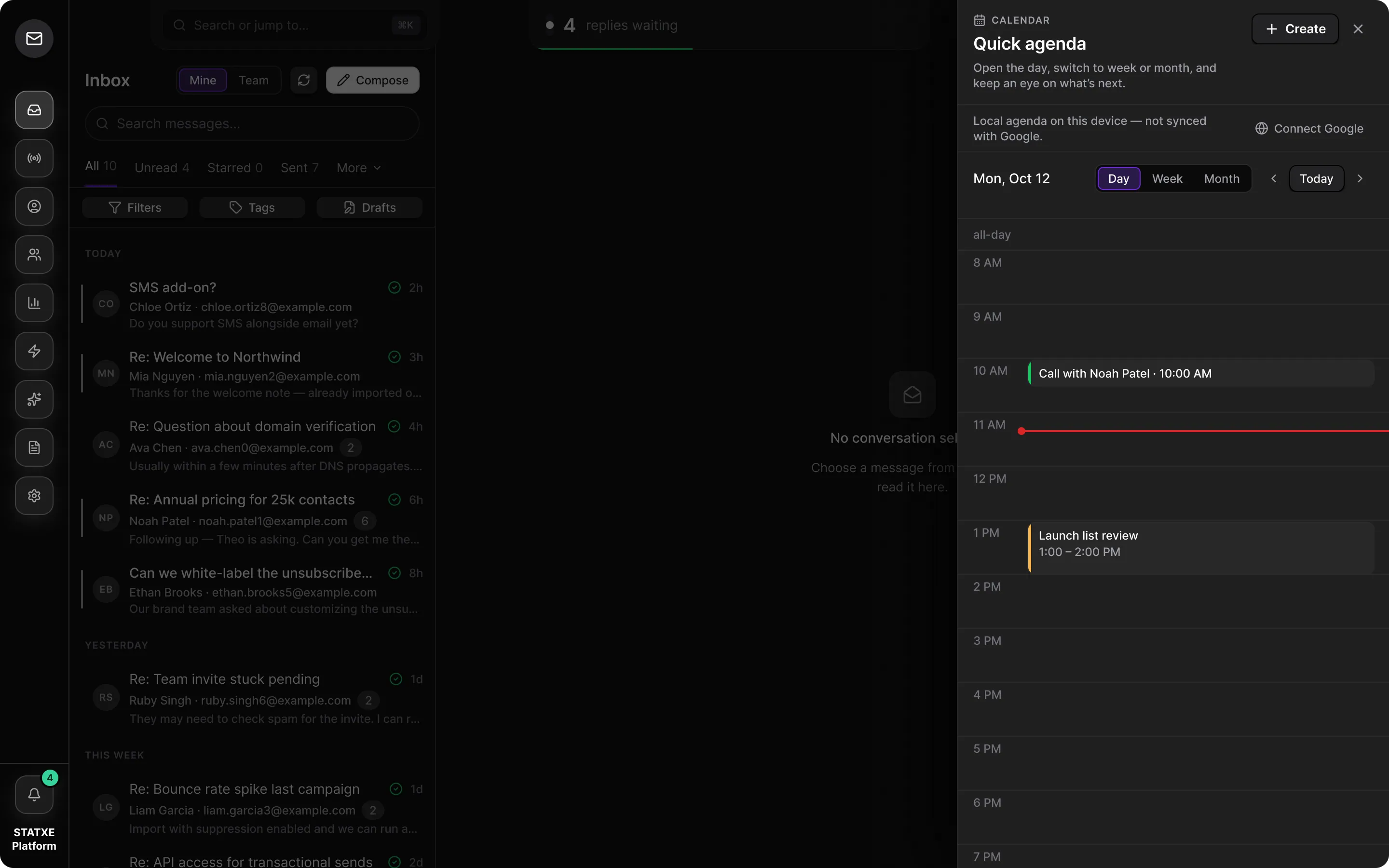Open the Launch list review event
The height and width of the screenshot is (868, 1389).
point(1201,548)
